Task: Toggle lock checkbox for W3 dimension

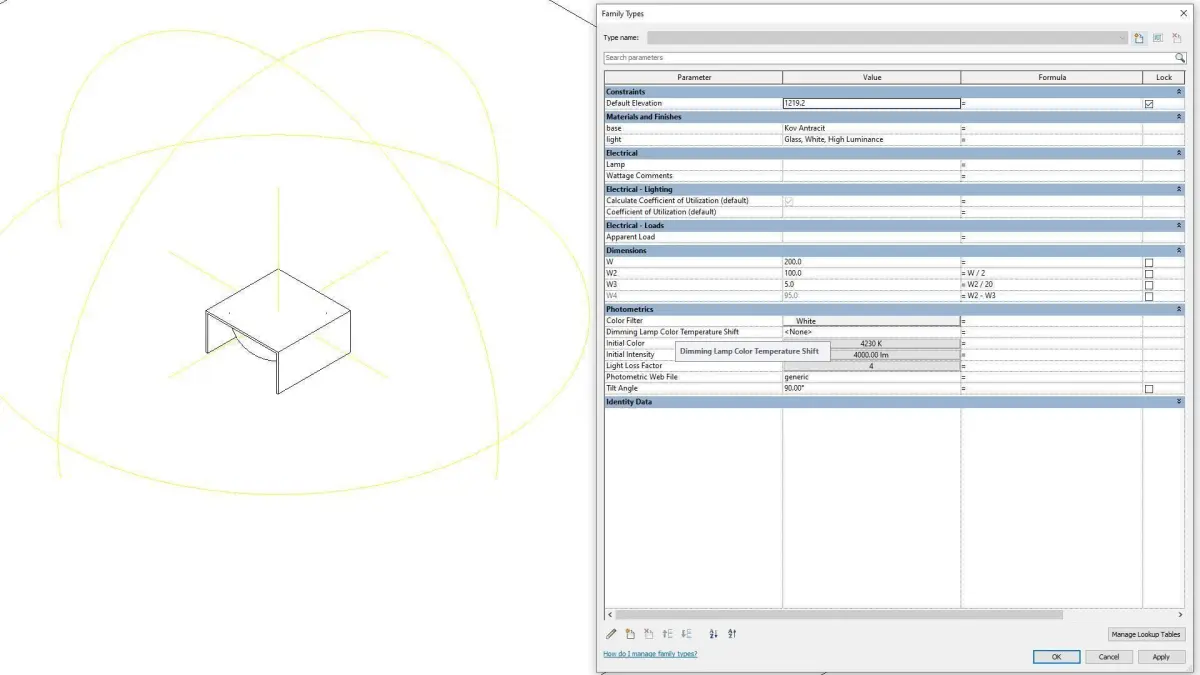Action: 1149,285
